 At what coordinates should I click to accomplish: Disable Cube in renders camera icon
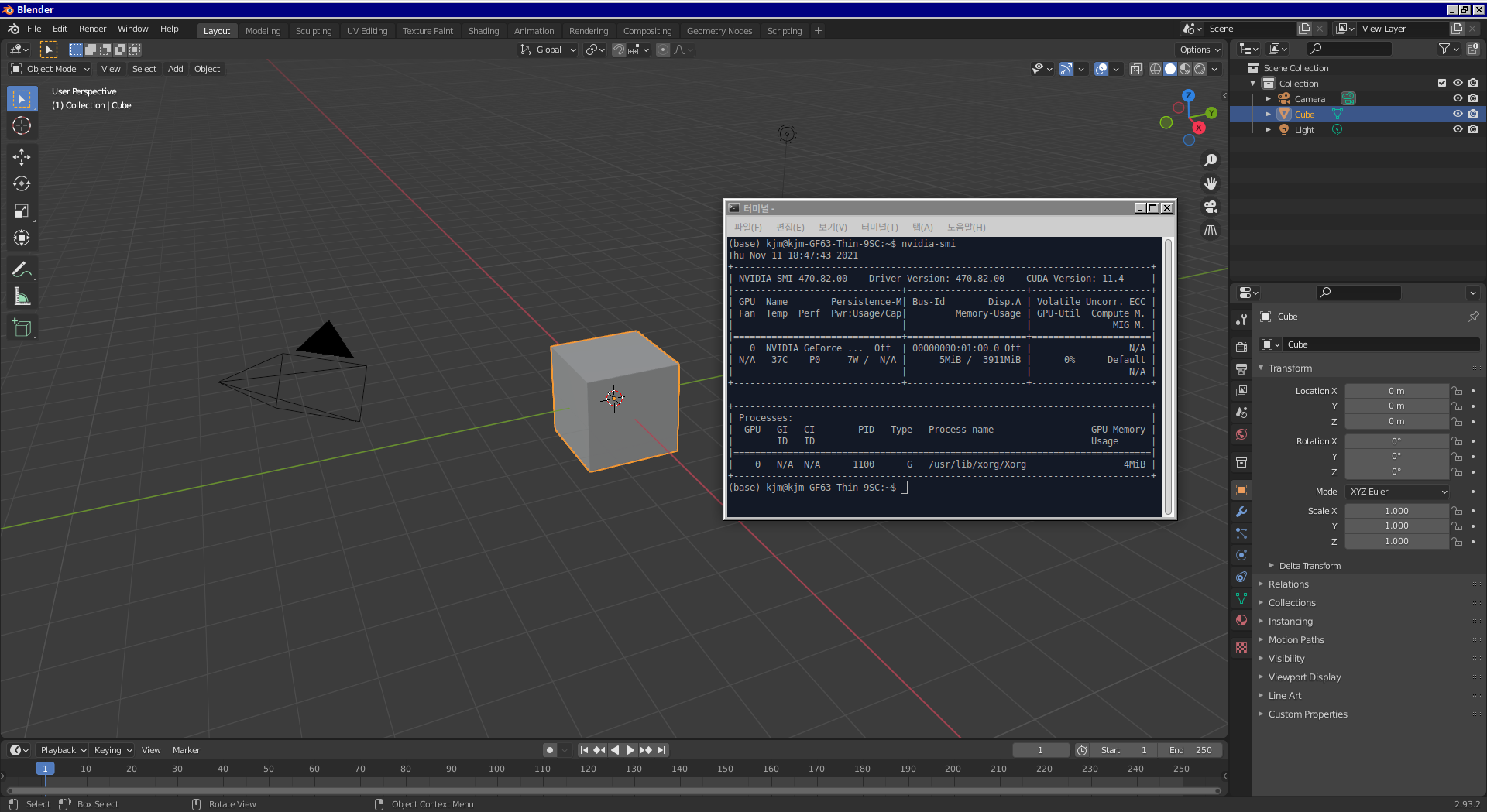click(x=1473, y=114)
